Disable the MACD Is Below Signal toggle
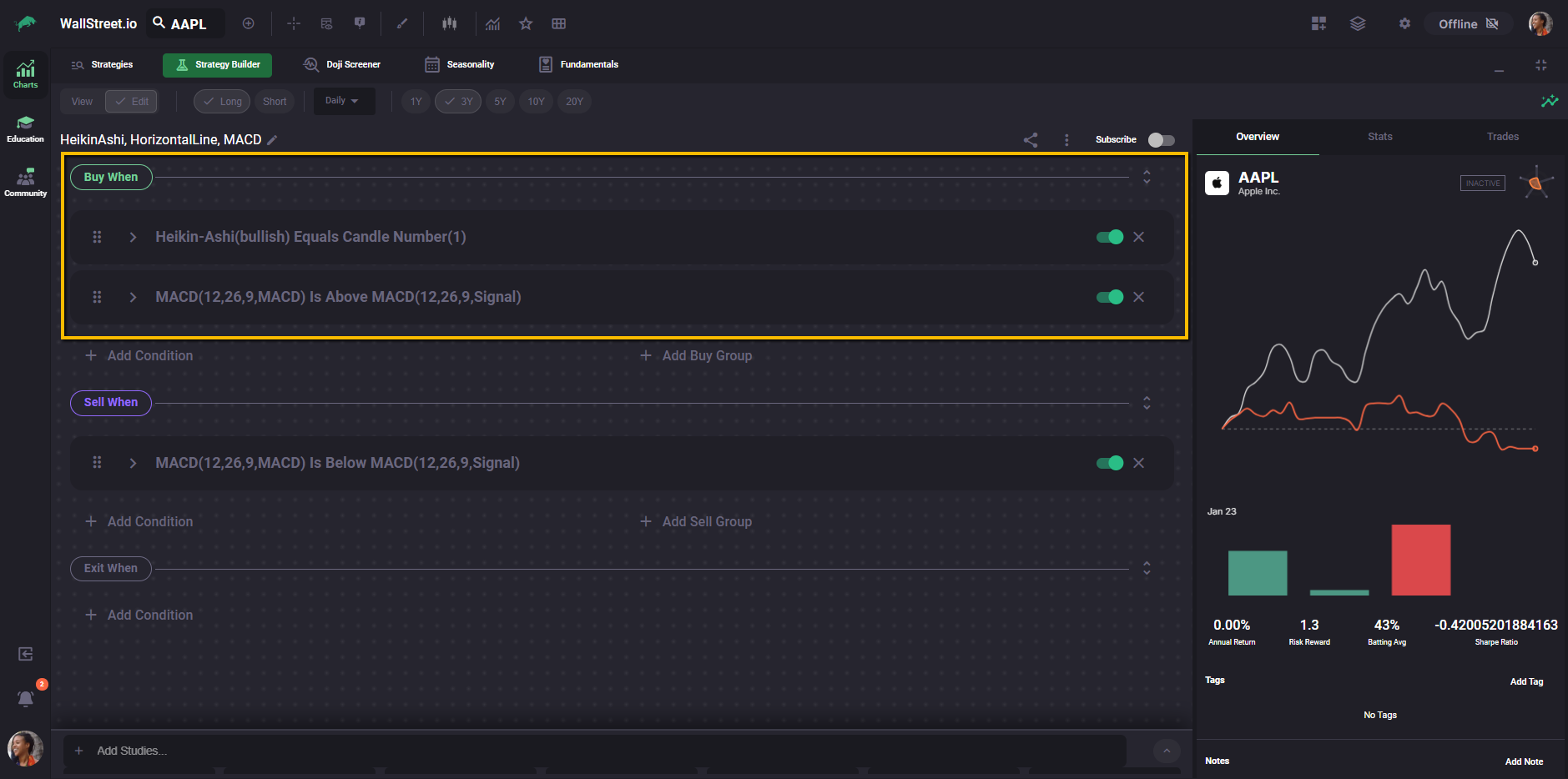 1109,464
